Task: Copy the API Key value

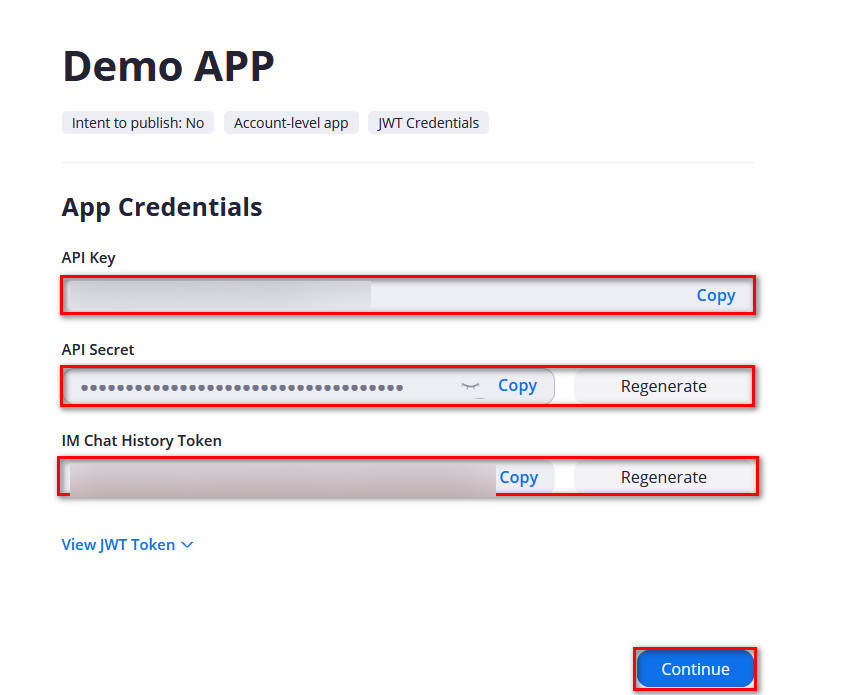Action: click(x=715, y=295)
